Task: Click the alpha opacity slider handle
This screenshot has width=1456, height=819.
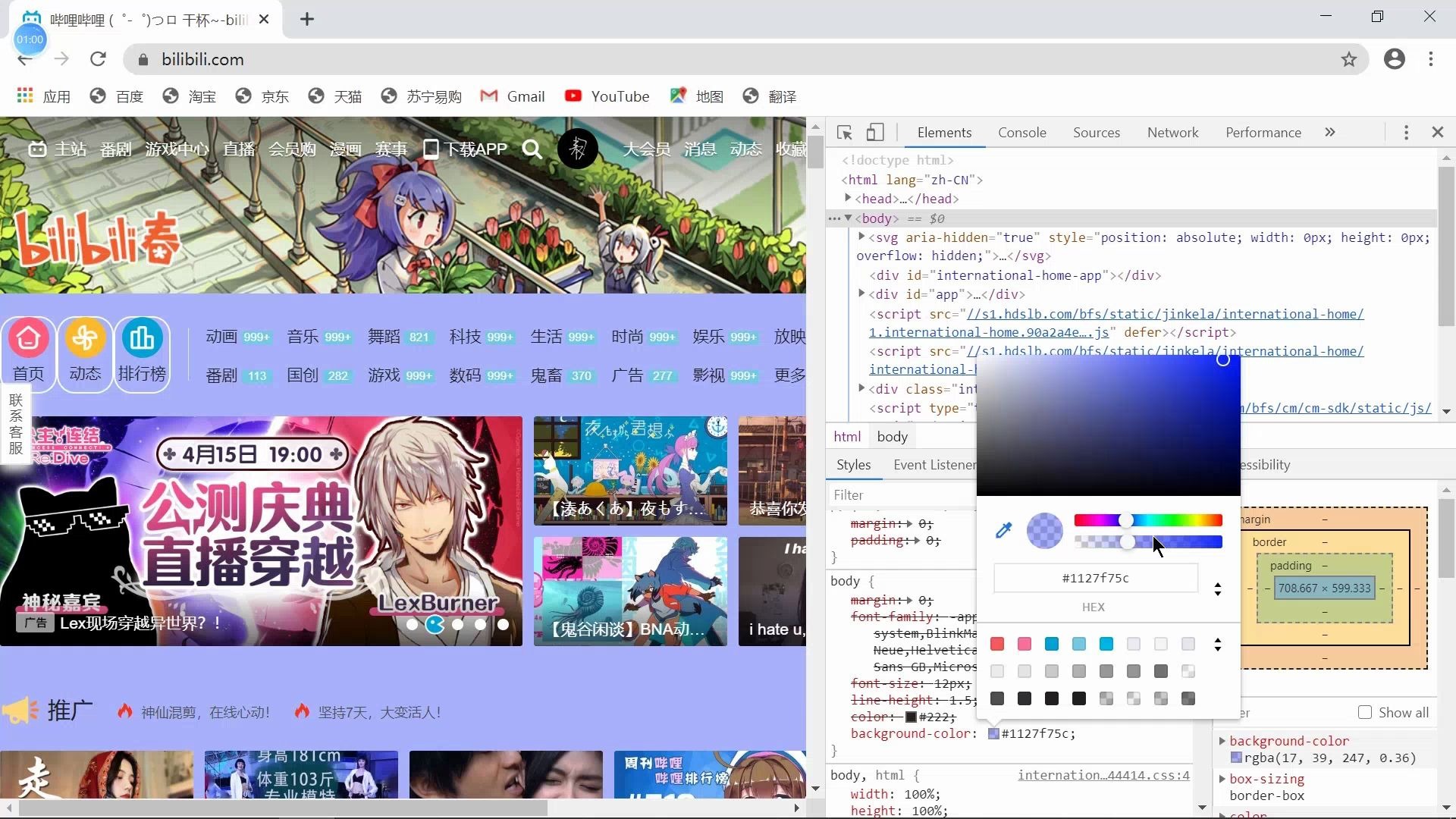Action: [1128, 541]
